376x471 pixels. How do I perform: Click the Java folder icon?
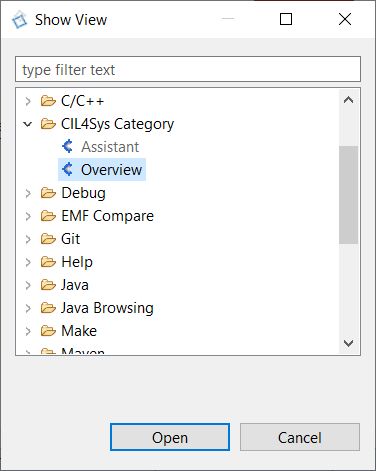pos(48,285)
